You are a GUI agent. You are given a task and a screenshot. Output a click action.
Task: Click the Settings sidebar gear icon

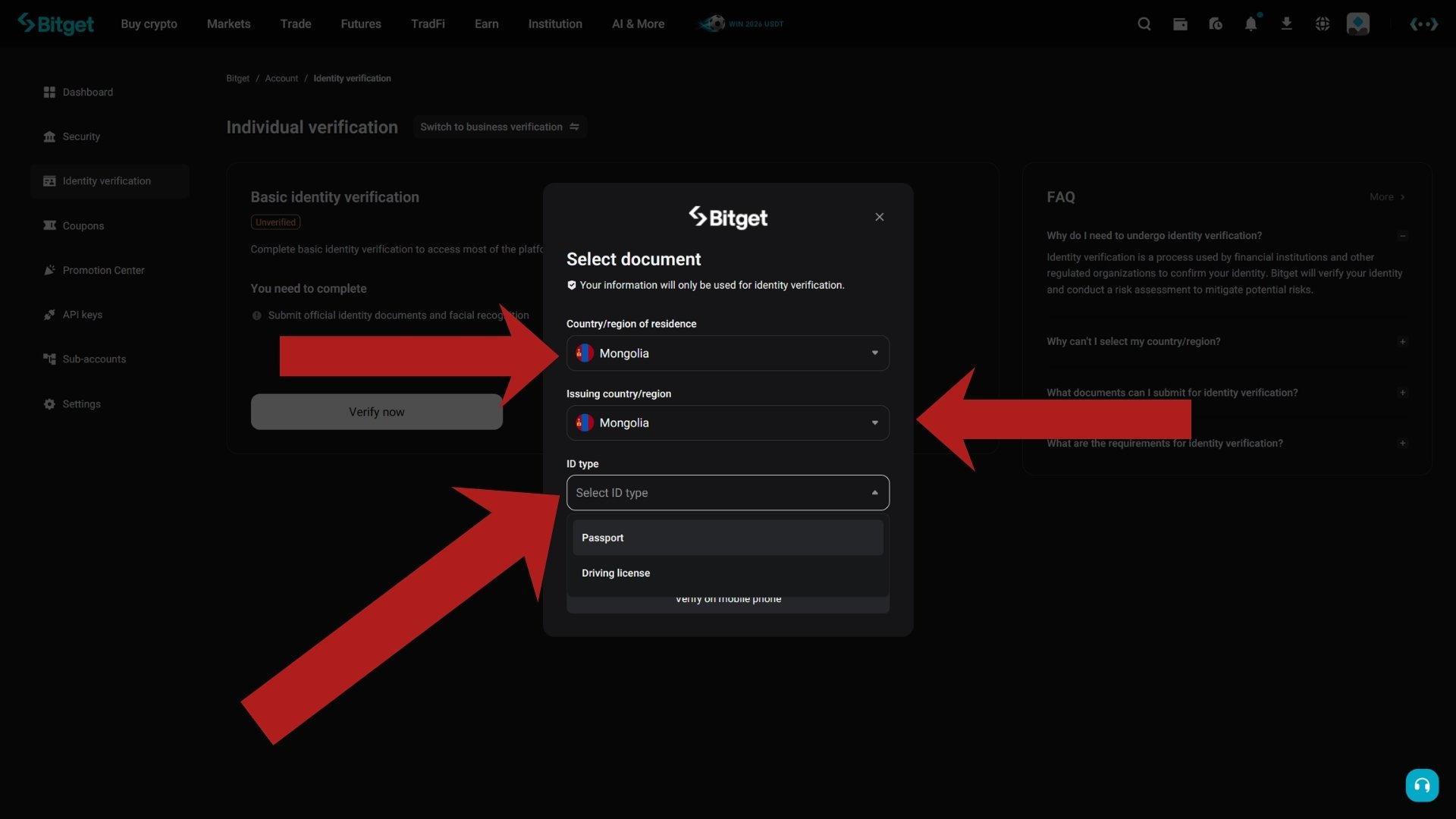49,404
